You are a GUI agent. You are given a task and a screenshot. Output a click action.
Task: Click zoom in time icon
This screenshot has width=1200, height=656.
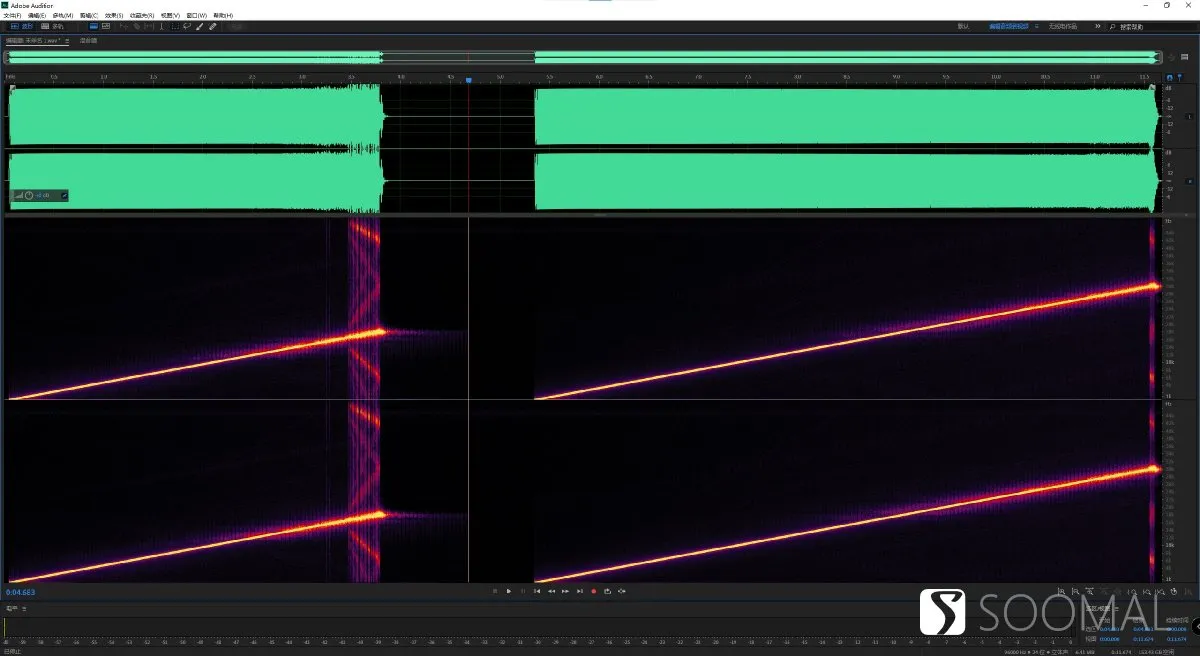1090,591
